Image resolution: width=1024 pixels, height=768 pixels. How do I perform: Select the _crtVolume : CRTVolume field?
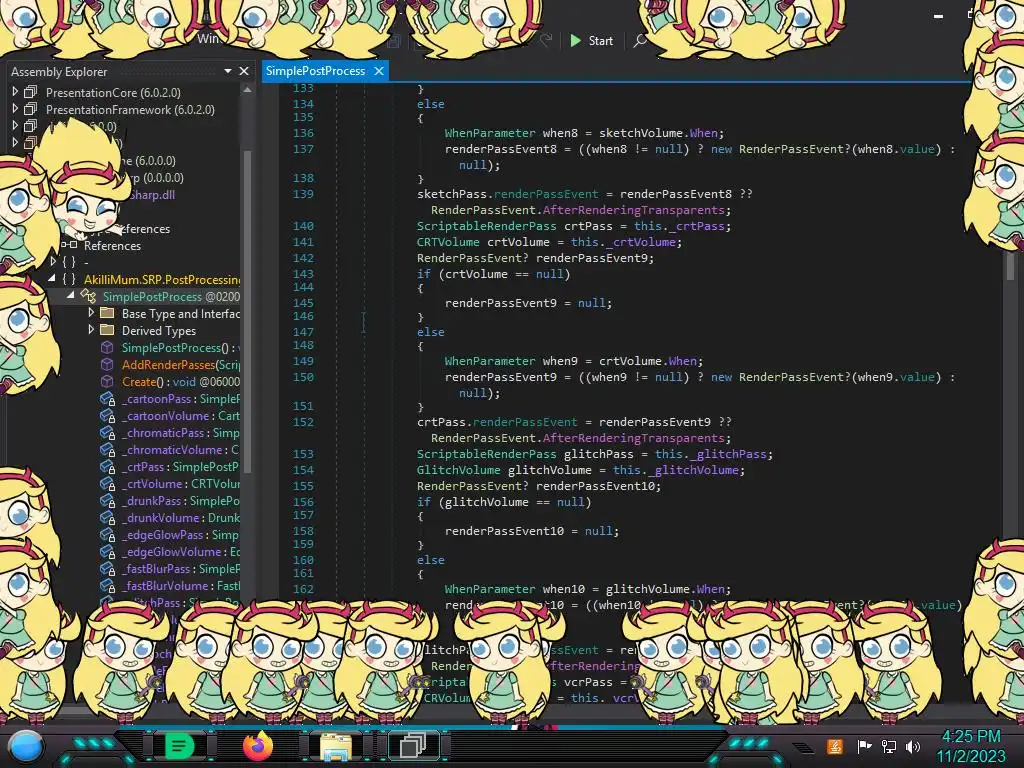180,483
